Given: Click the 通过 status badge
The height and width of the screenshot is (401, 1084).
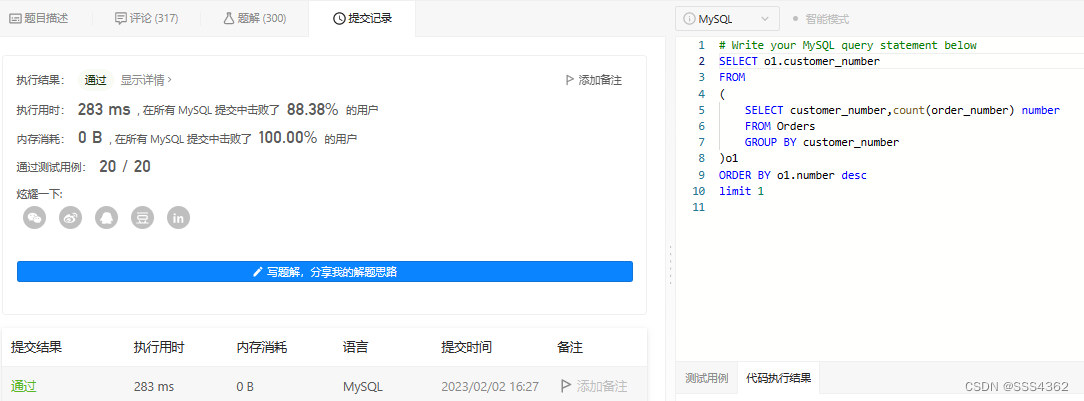Looking at the screenshot, I should [x=95, y=80].
